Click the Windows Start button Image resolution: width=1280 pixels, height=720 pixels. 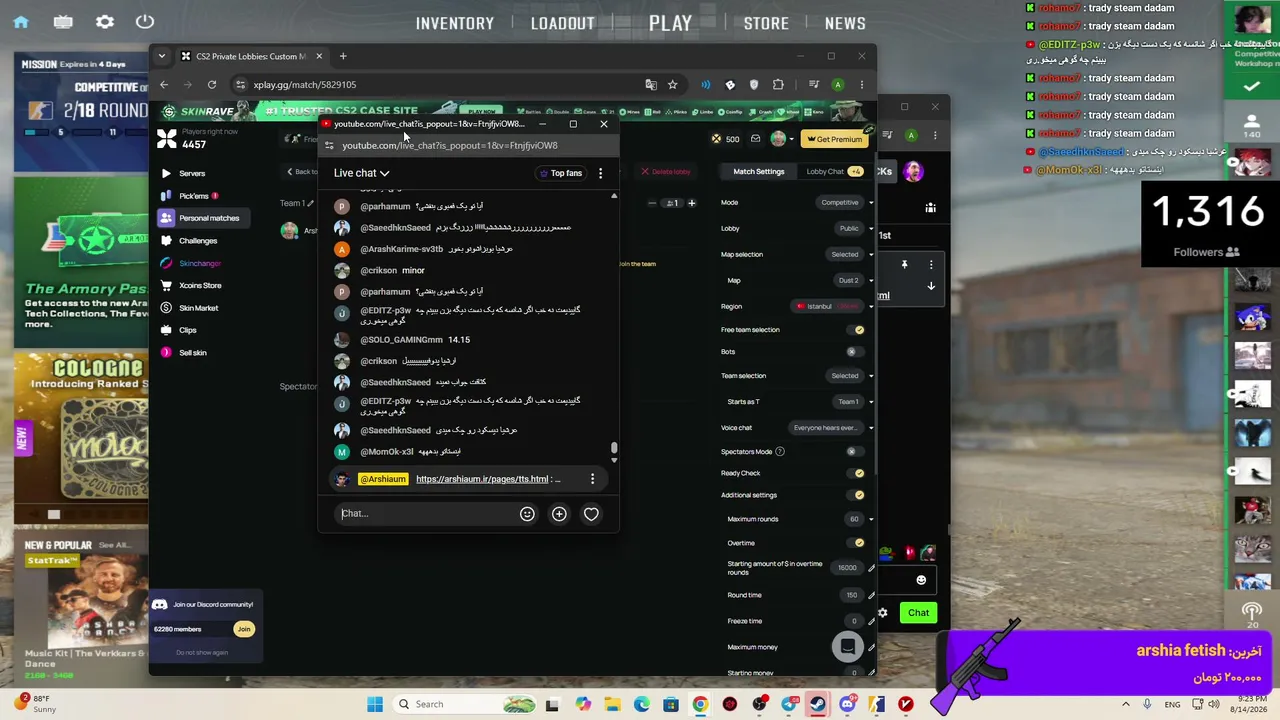[x=375, y=704]
